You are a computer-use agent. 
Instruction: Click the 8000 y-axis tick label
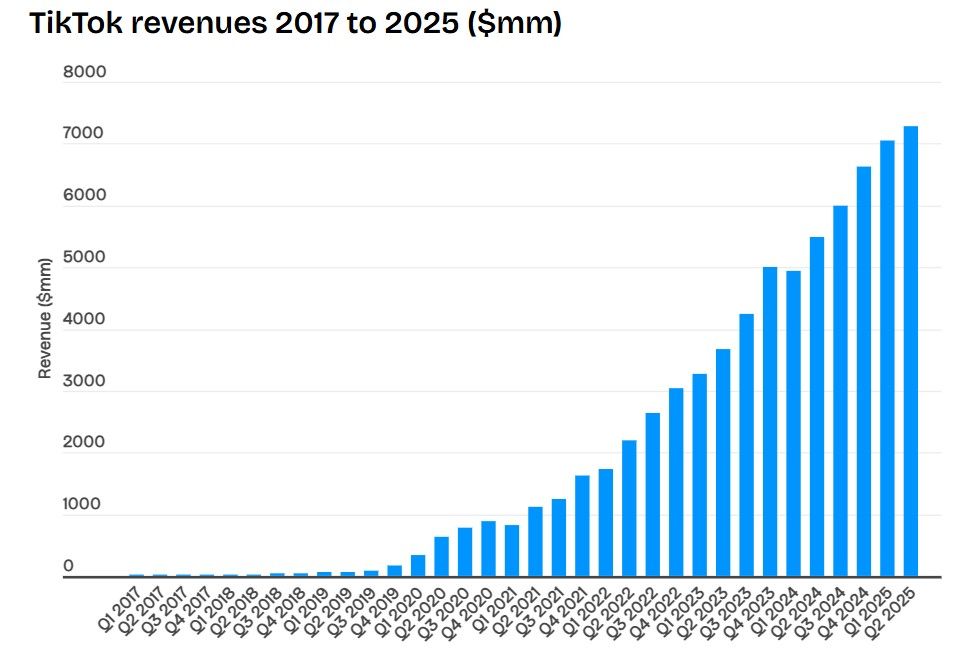[x=82, y=73]
